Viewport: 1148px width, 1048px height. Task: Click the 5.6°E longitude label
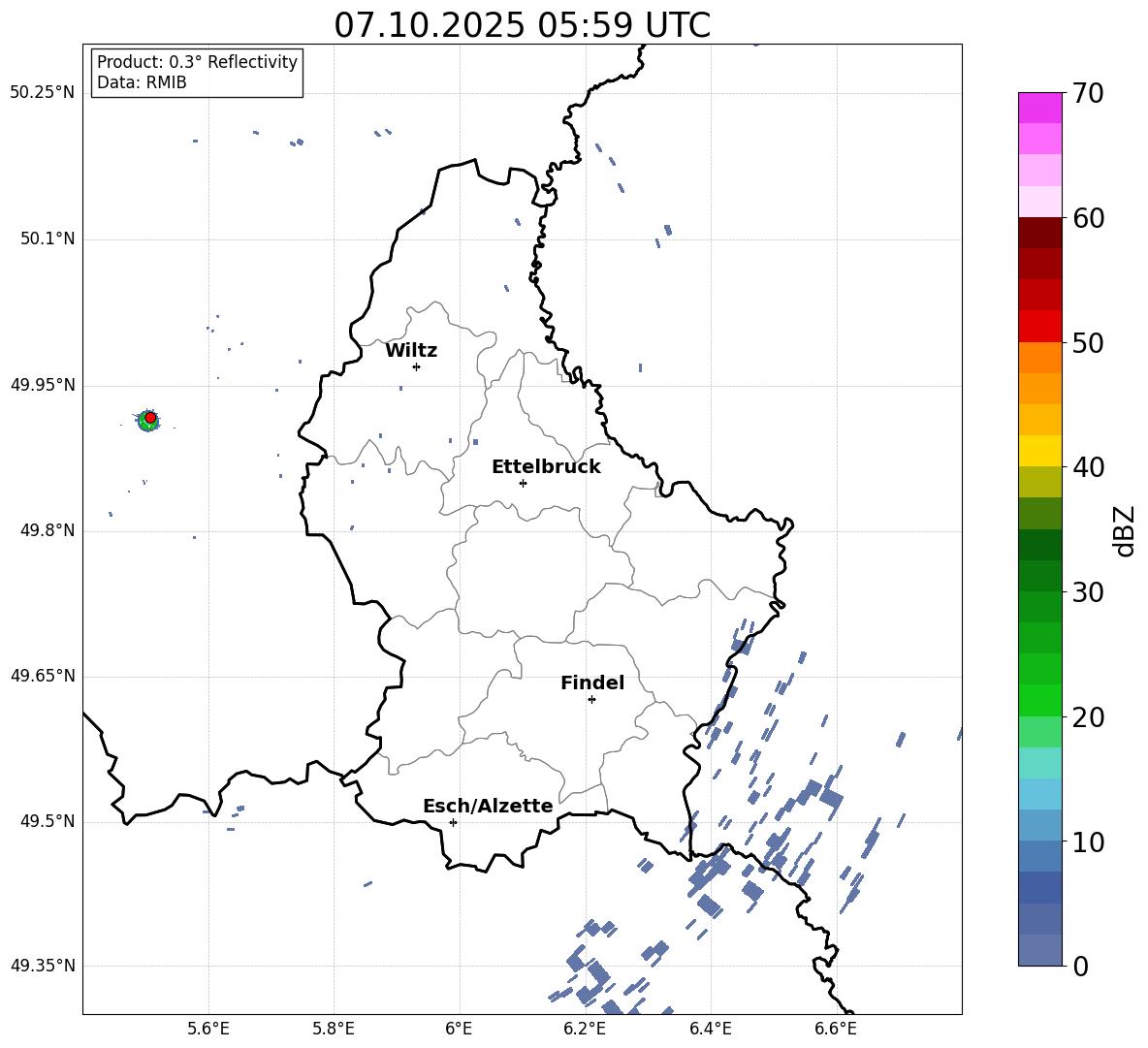[208, 1029]
